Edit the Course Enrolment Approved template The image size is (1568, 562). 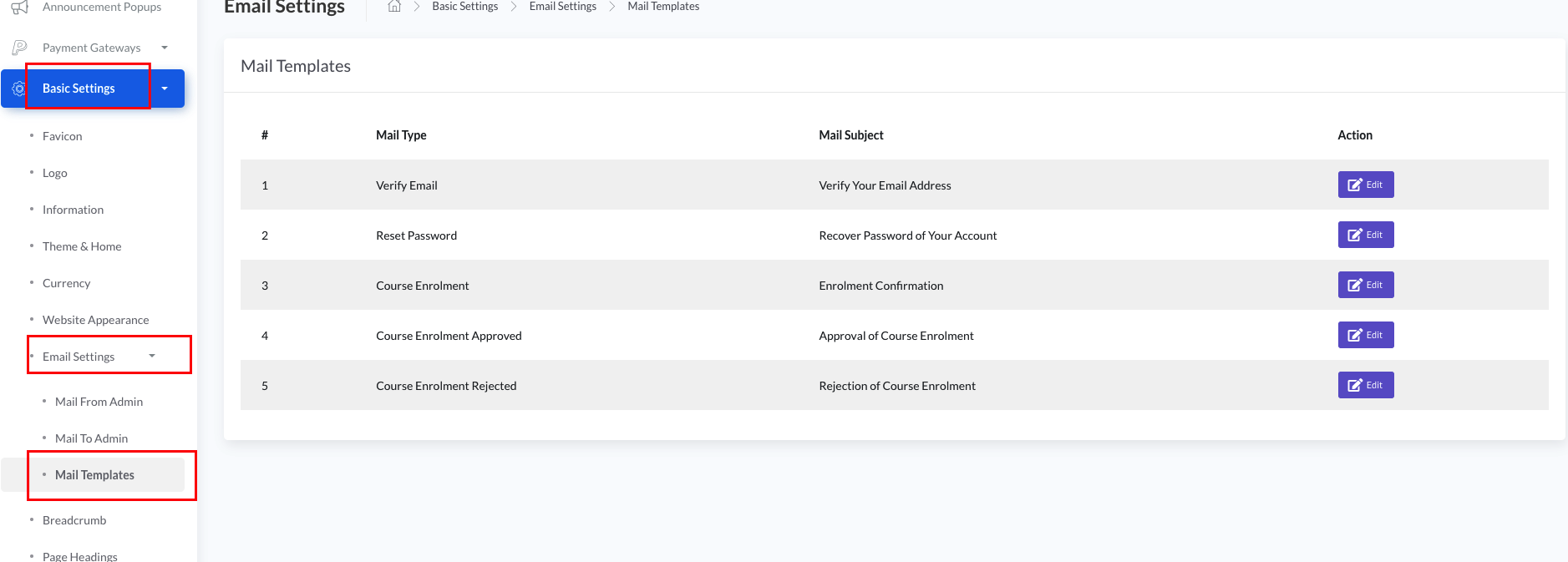(x=1365, y=335)
